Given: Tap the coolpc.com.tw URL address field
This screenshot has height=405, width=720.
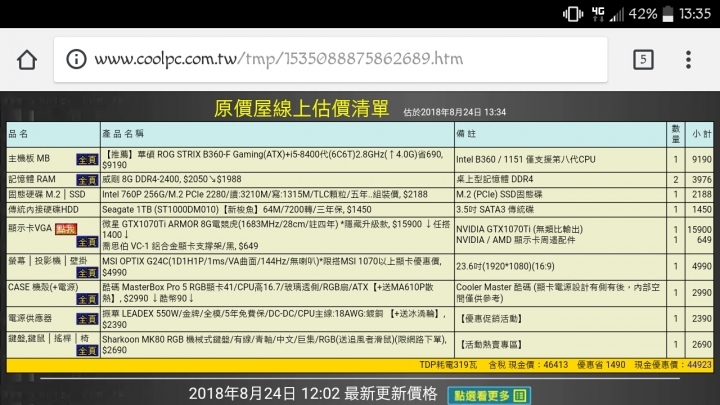Looking at the screenshot, I should [x=331, y=60].
